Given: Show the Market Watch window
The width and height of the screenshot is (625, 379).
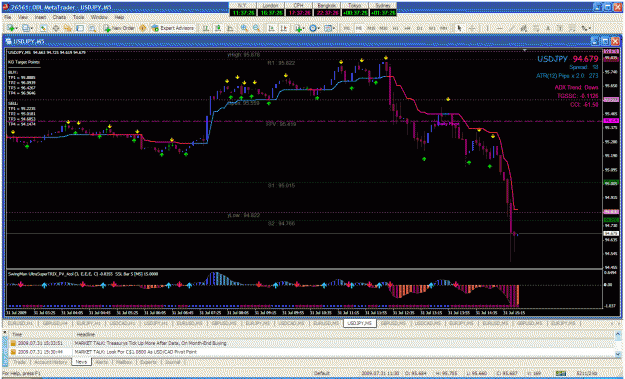Looking at the screenshot, I should (x=43, y=28).
